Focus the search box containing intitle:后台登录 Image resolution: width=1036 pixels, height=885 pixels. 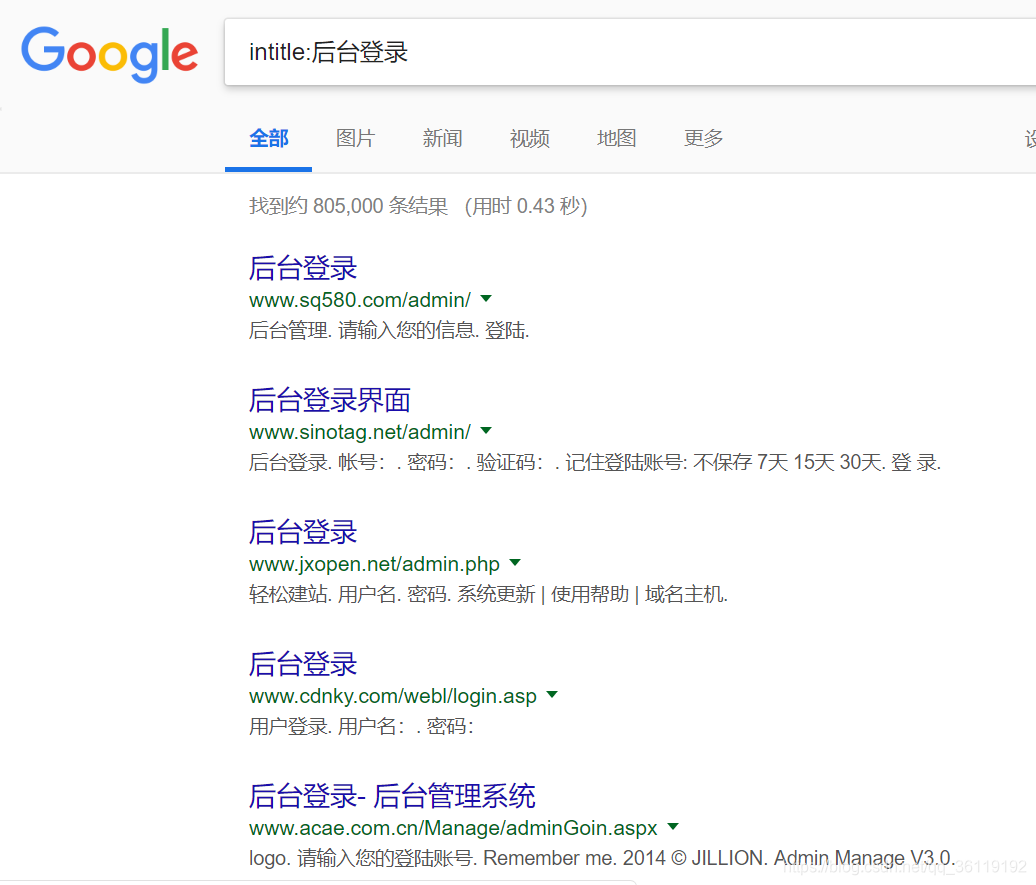tap(630, 52)
